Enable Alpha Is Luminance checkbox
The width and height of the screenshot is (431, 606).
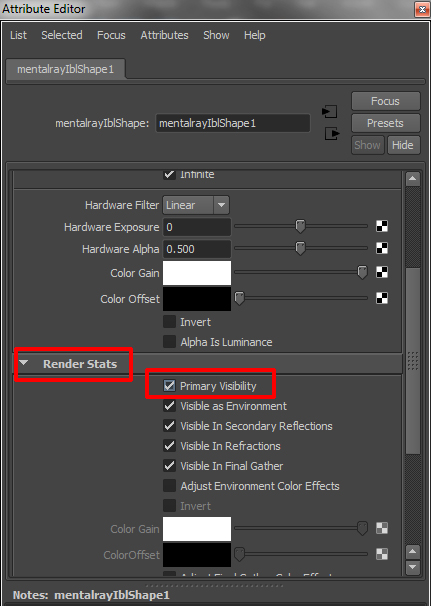(169, 342)
